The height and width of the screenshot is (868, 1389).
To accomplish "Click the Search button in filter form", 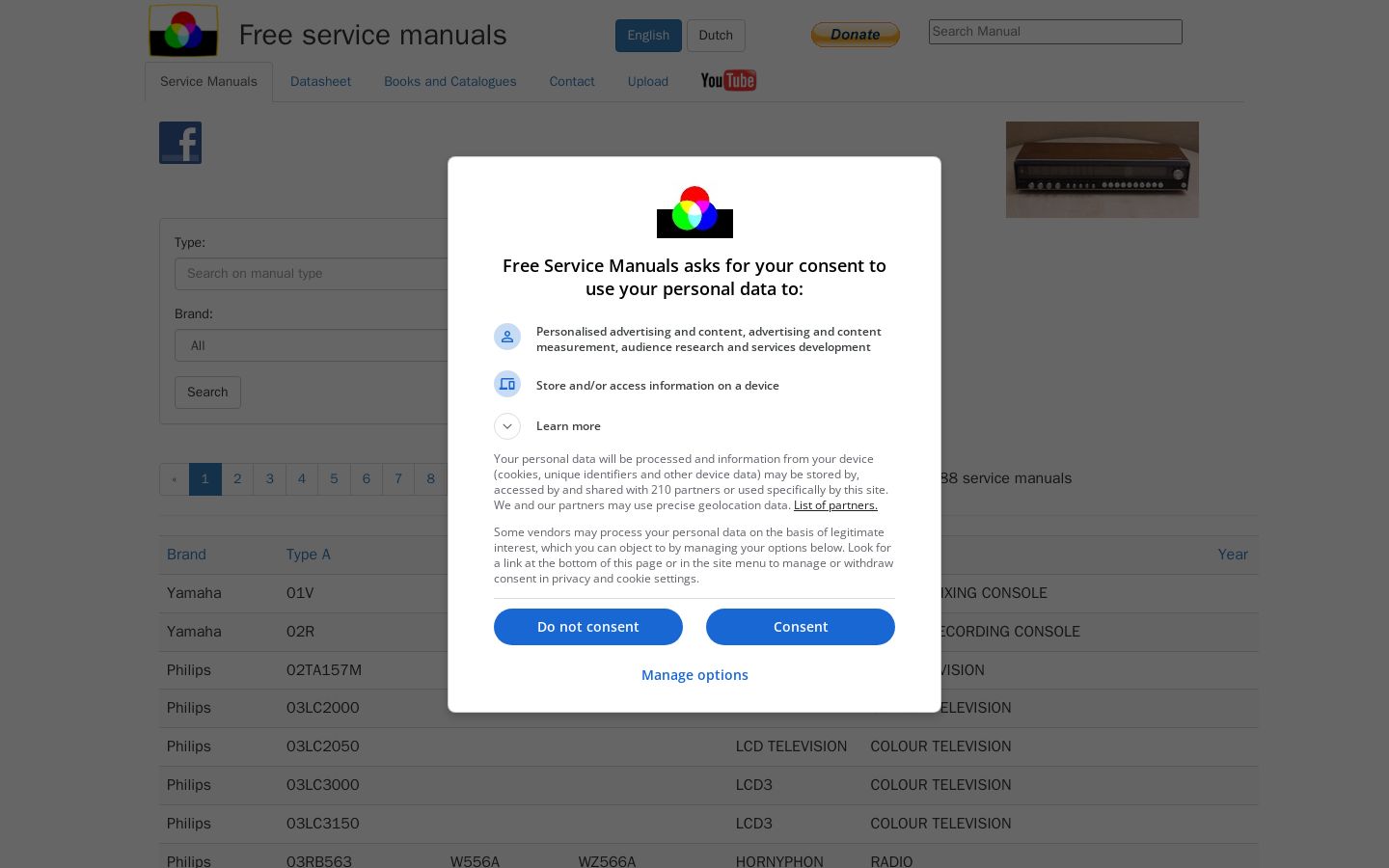I will 207,393.
